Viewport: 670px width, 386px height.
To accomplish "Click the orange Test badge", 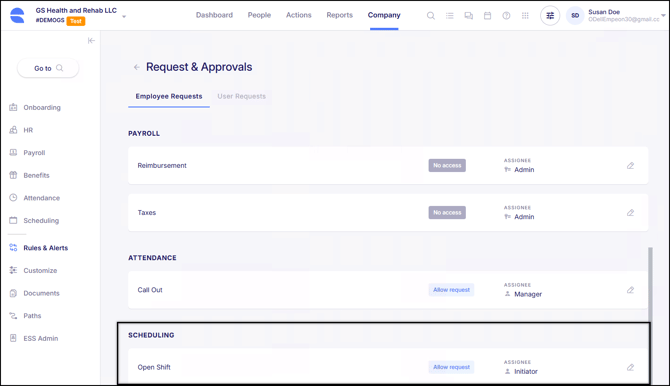I will click(x=76, y=21).
